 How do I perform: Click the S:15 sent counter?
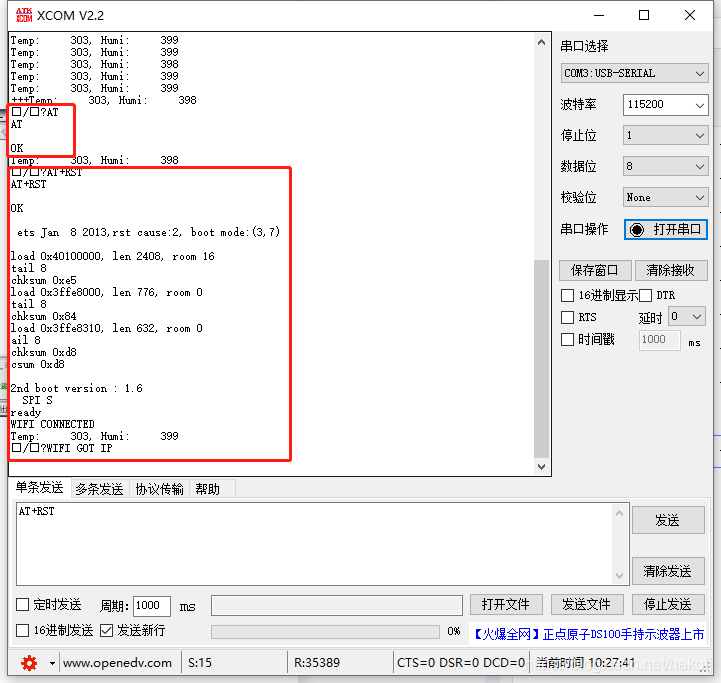point(200,663)
